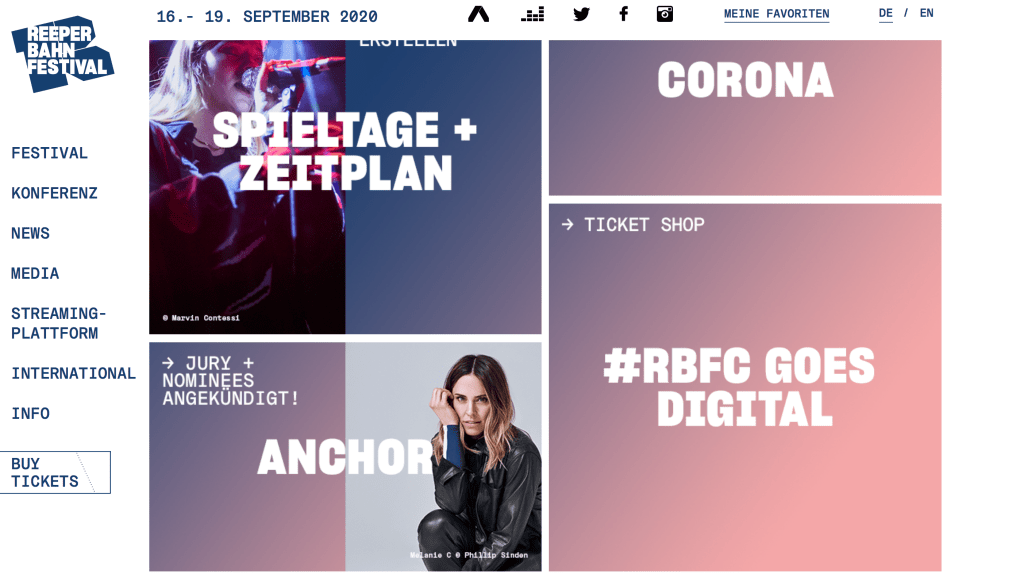Select Konferenz in the sidebar
The height and width of the screenshot is (586, 1024).
[x=55, y=193]
